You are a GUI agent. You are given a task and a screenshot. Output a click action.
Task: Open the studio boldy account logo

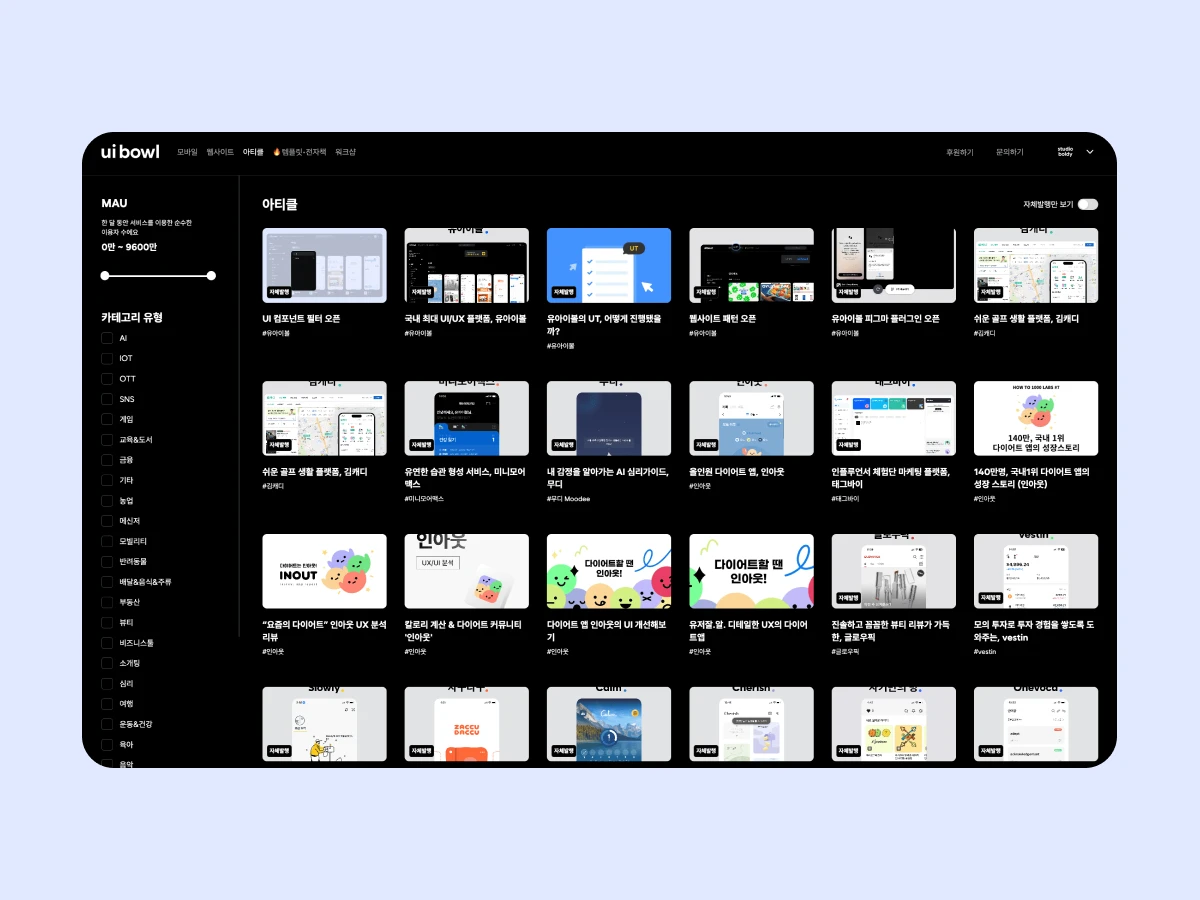tap(1065, 152)
